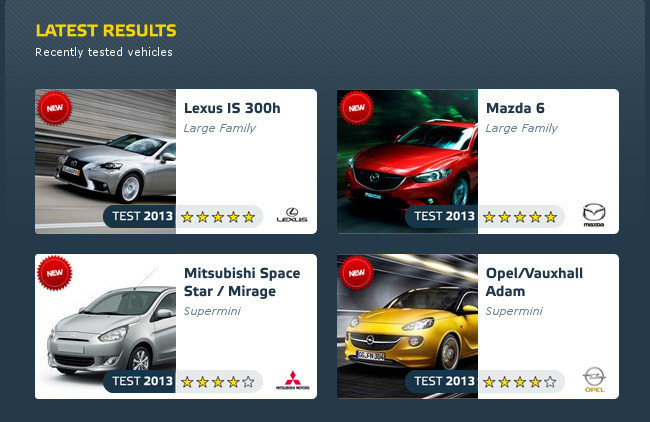Image resolution: width=650 pixels, height=422 pixels.
Task: Click the Mitsubishi Motors logo
Action: point(293,380)
